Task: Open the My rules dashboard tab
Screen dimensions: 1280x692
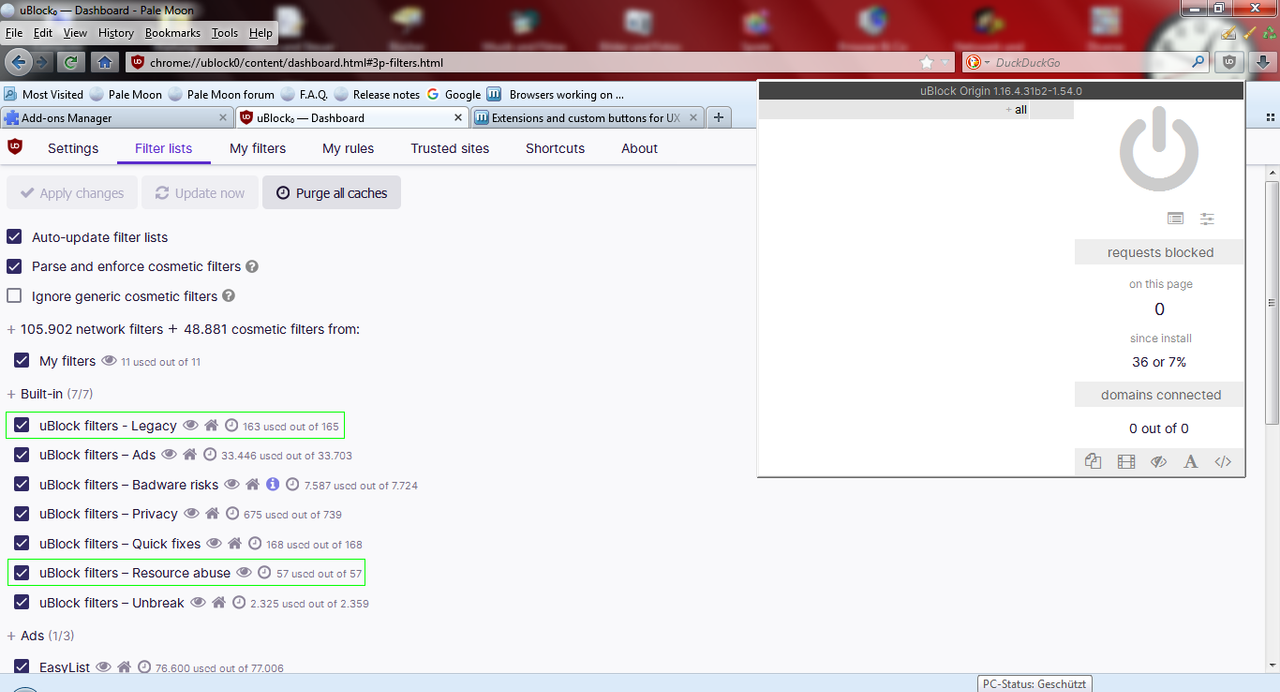Action: pos(348,148)
